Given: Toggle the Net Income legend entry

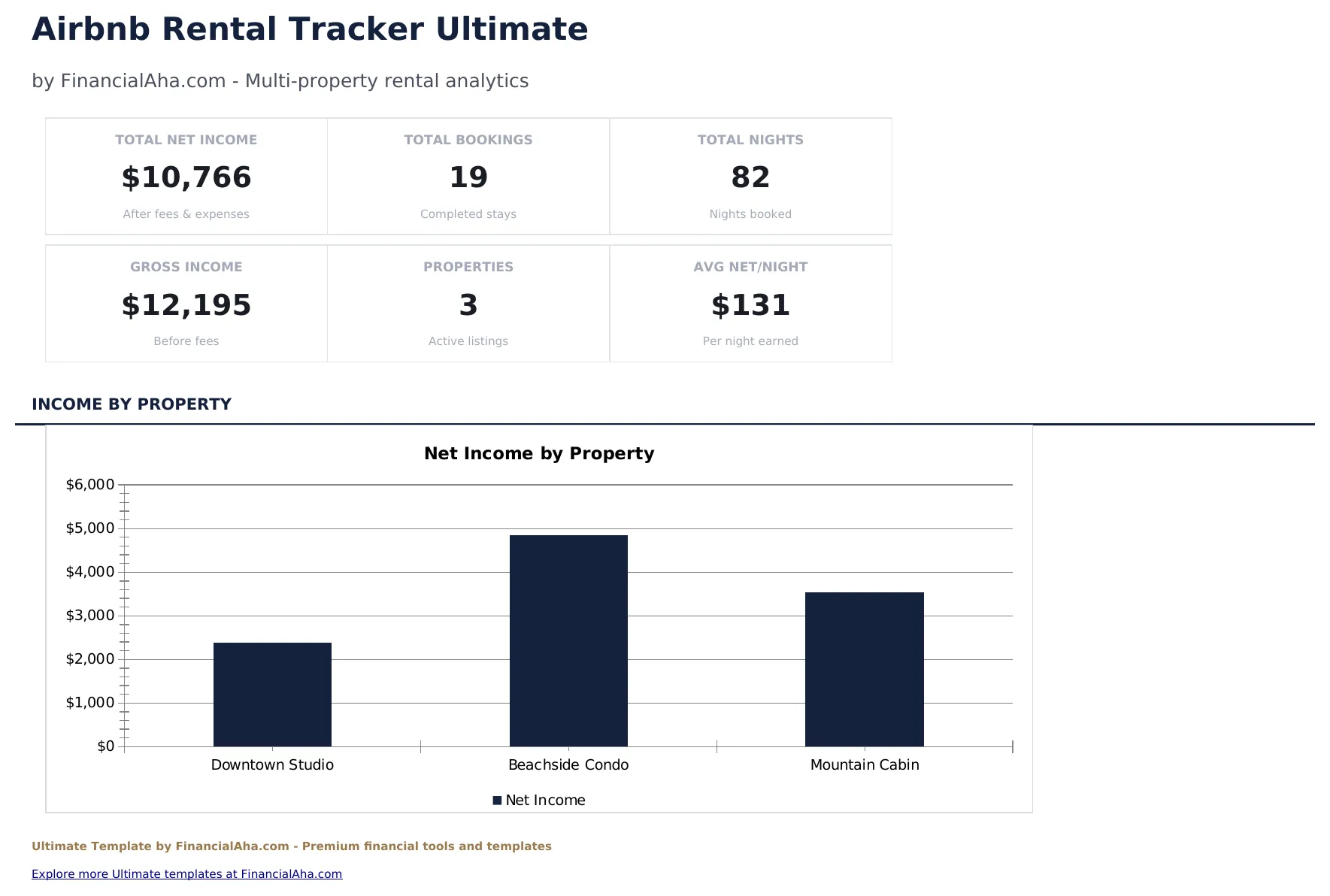Looking at the screenshot, I should pyautogui.click(x=544, y=799).
